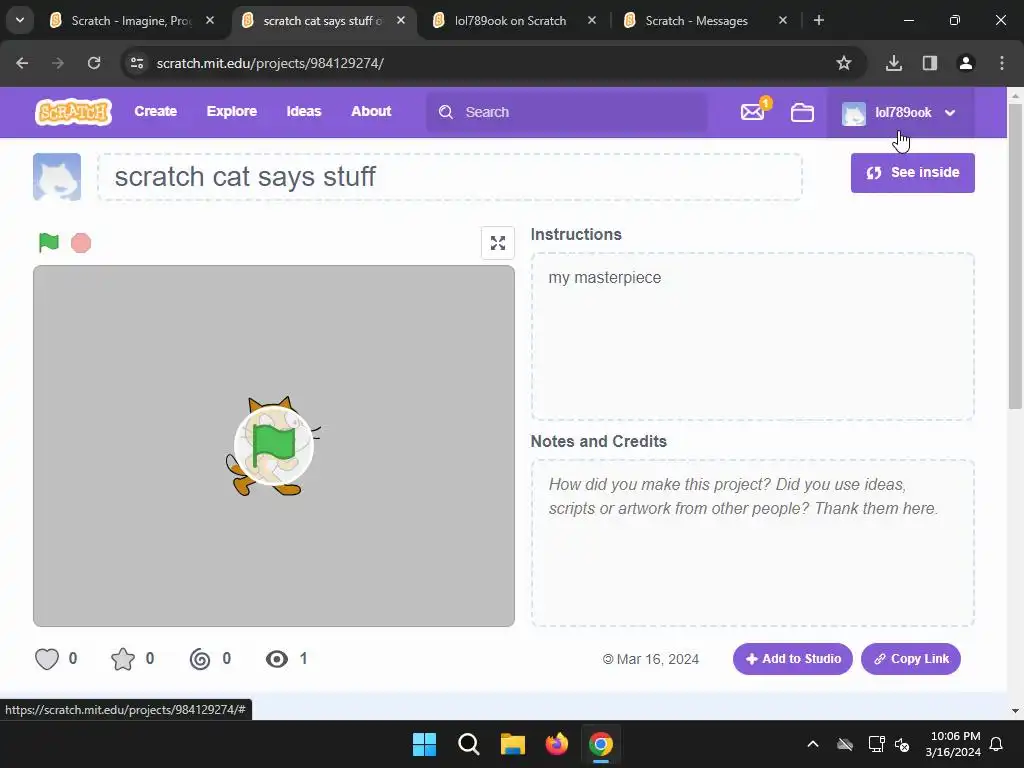Click the green flag above the stage

coord(49,242)
